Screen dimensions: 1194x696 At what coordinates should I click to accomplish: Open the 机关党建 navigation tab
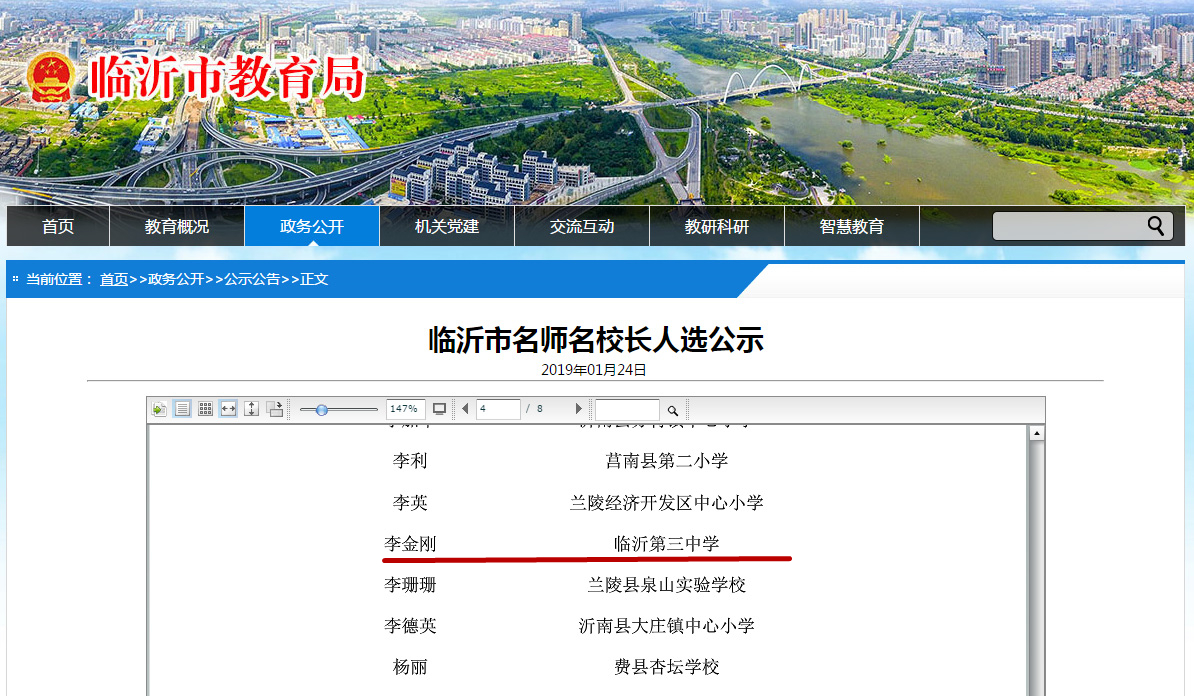tap(447, 226)
